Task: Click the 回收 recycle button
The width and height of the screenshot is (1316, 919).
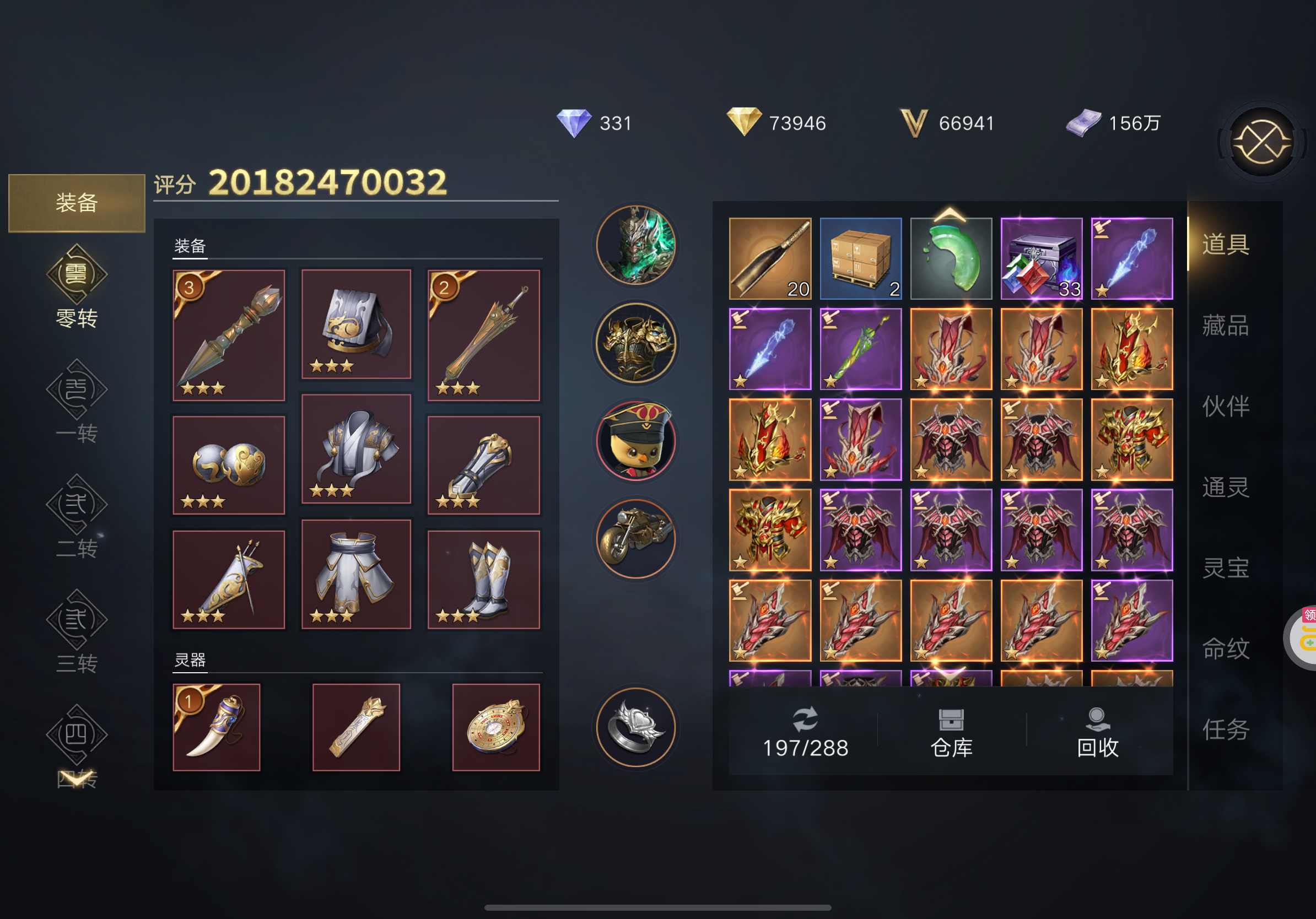Action: point(1098,733)
